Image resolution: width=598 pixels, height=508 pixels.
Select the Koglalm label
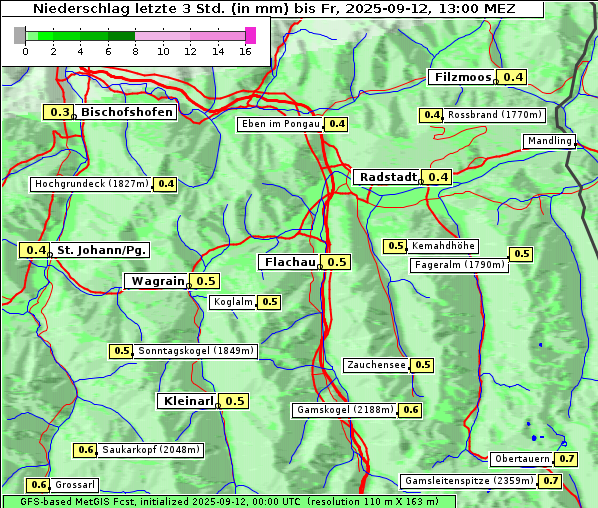pos(233,302)
